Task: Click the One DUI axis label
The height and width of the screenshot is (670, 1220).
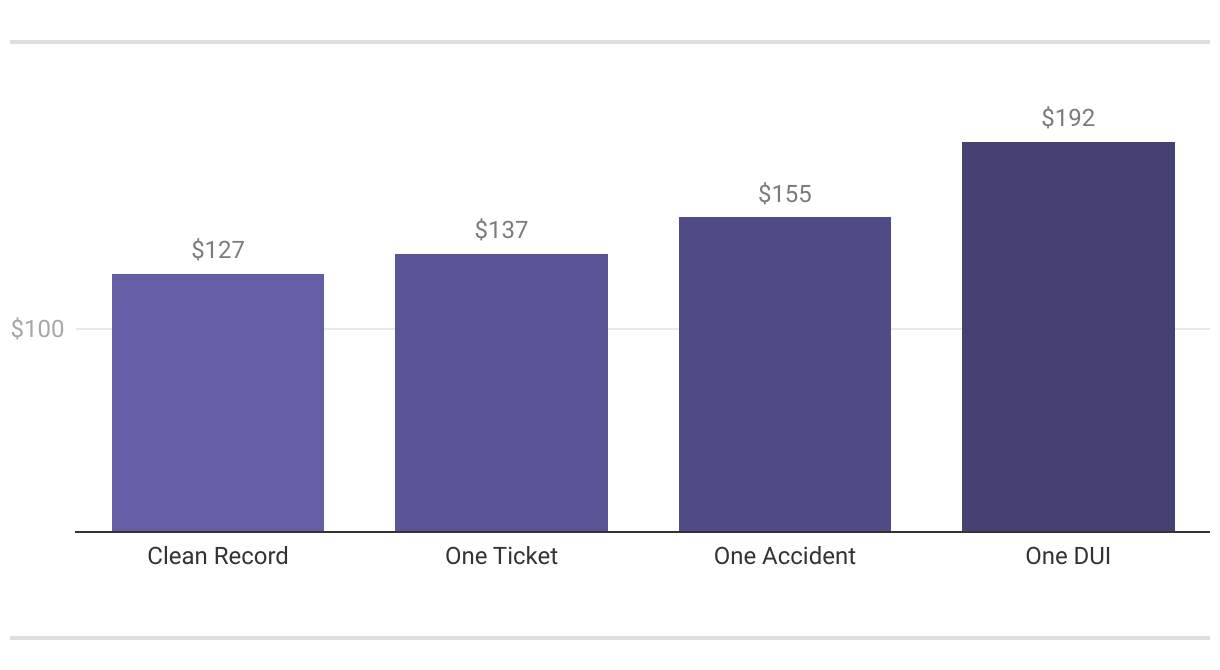Action: coord(1068,556)
